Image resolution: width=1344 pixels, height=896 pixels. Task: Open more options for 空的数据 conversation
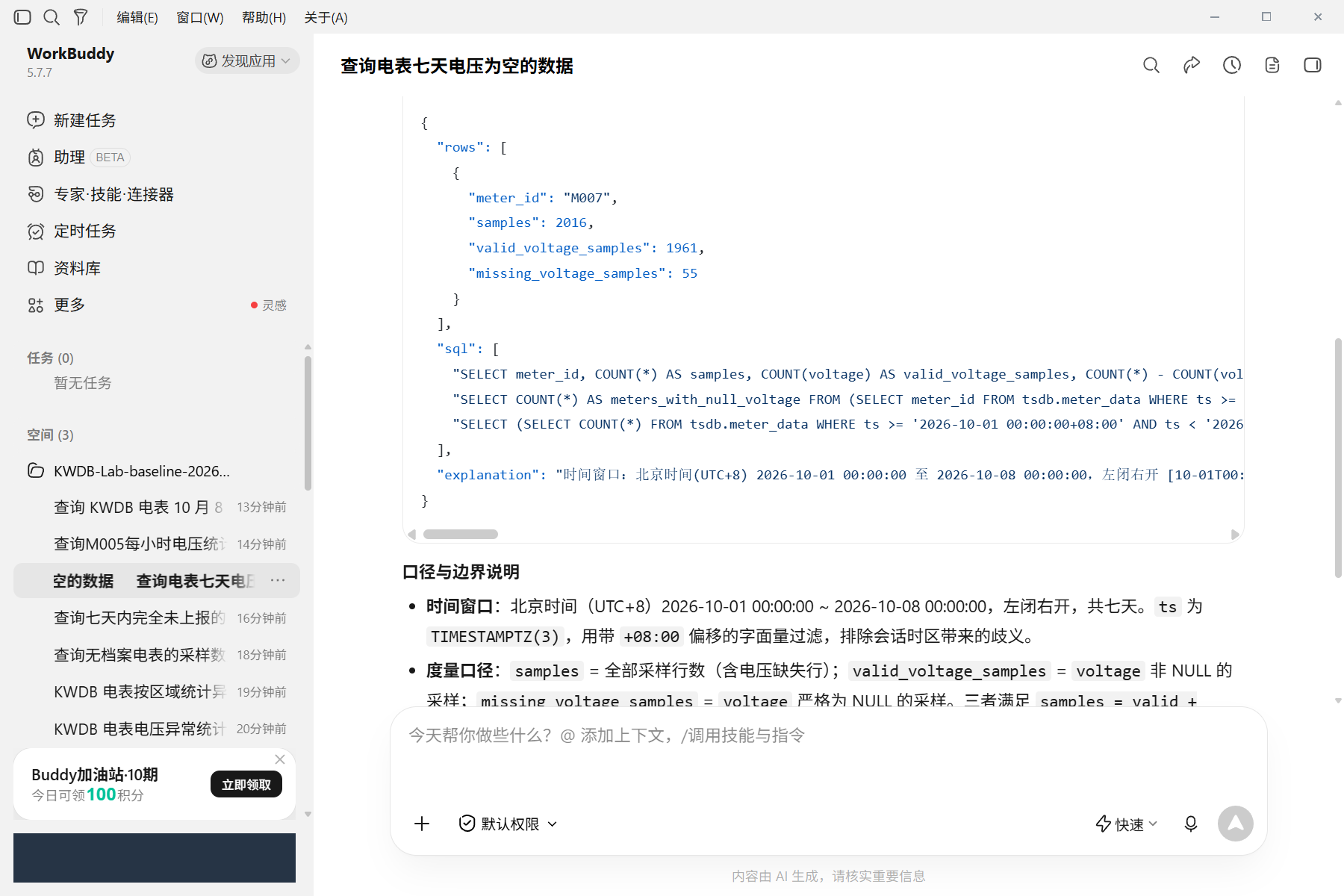click(278, 580)
